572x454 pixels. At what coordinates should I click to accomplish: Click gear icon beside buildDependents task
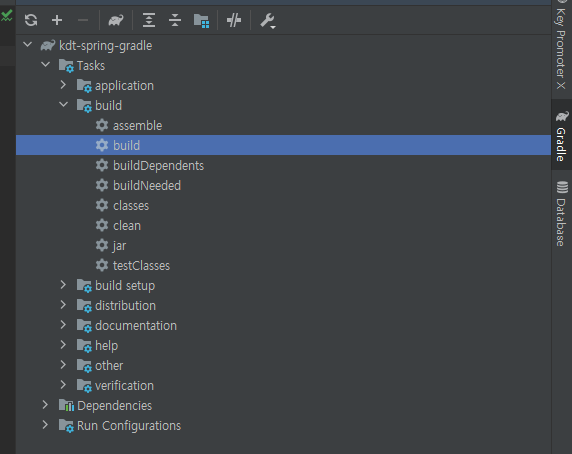102,165
